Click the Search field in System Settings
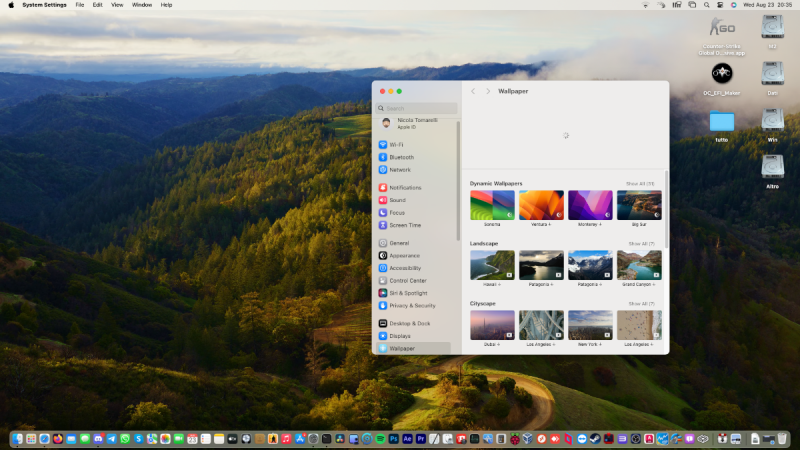The height and width of the screenshot is (450, 800). [x=417, y=108]
